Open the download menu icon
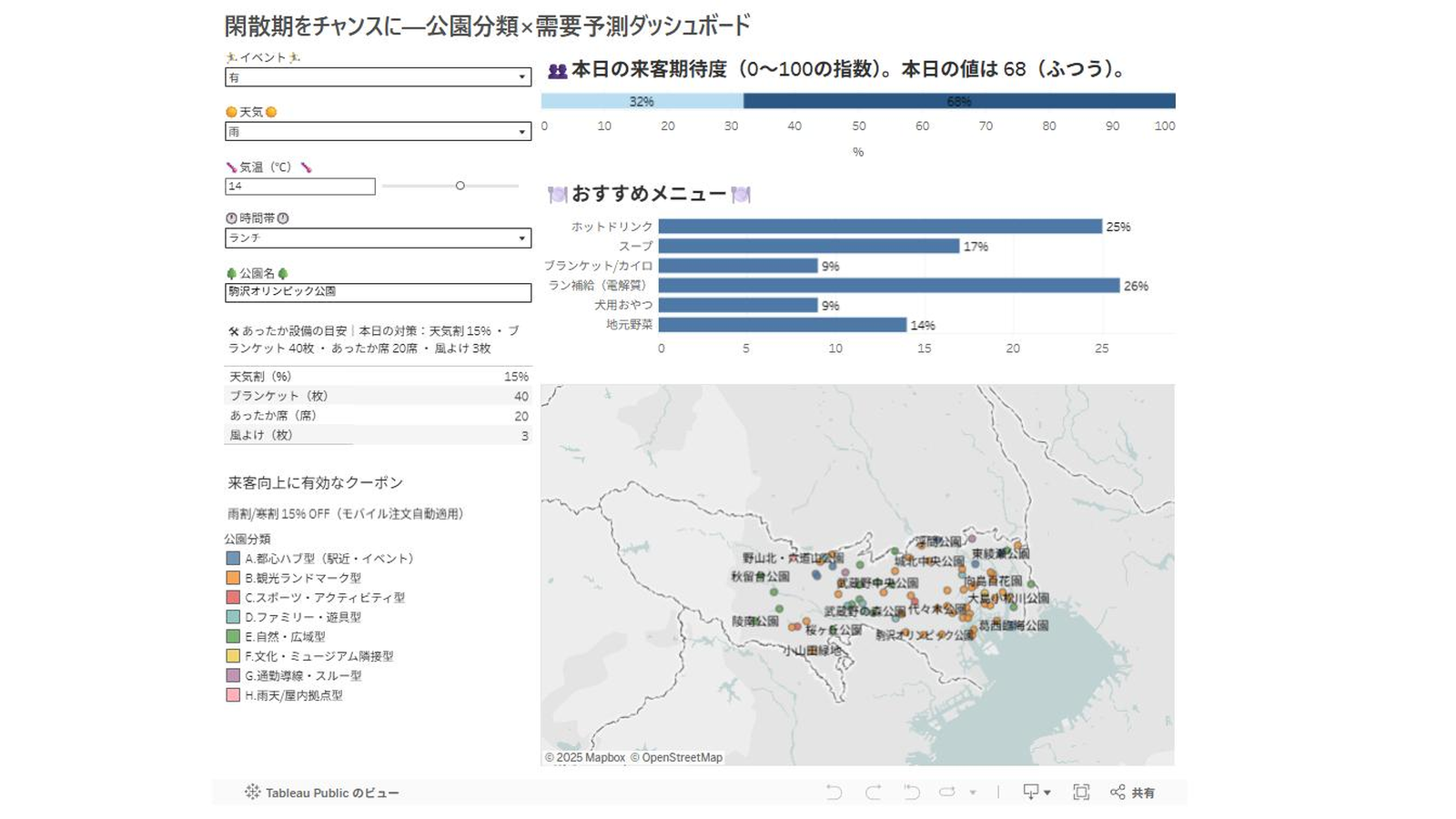The height and width of the screenshot is (819, 1456). click(1036, 792)
